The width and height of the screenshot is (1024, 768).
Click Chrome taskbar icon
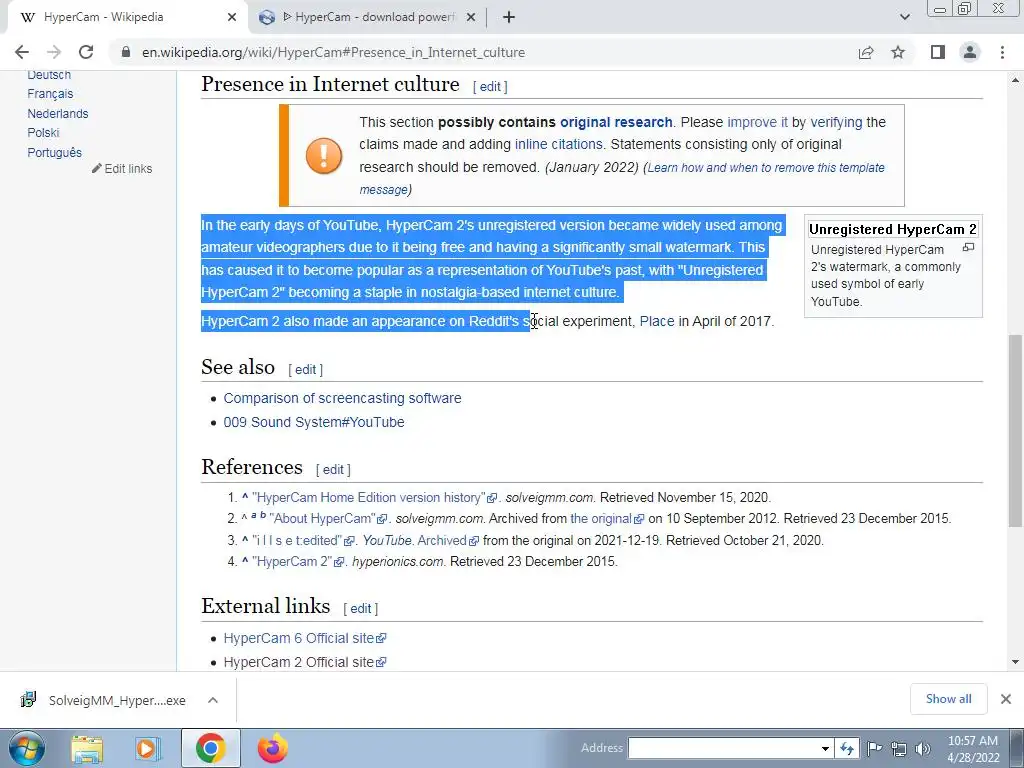[210, 748]
